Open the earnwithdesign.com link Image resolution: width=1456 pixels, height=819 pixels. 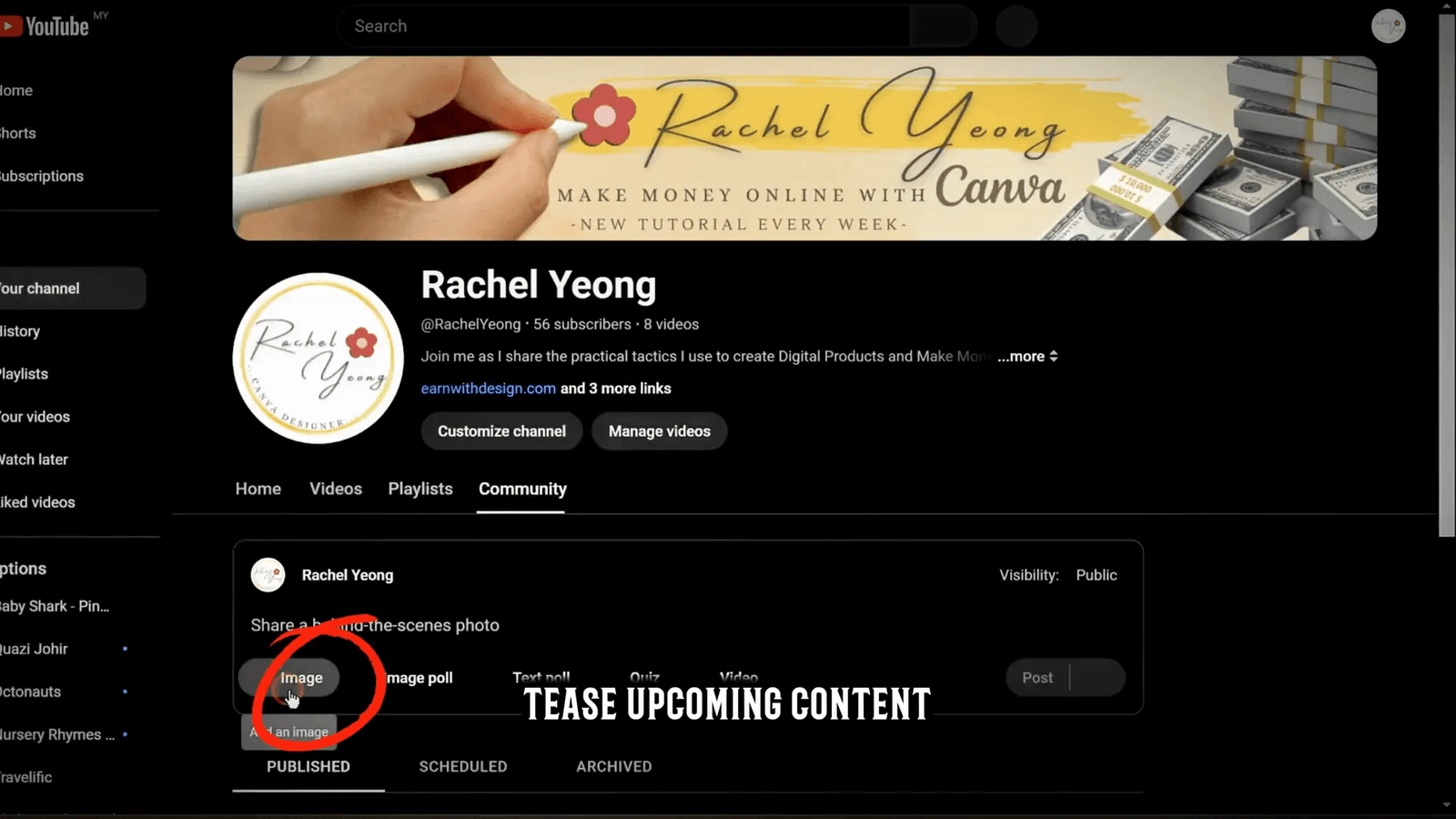(x=488, y=389)
